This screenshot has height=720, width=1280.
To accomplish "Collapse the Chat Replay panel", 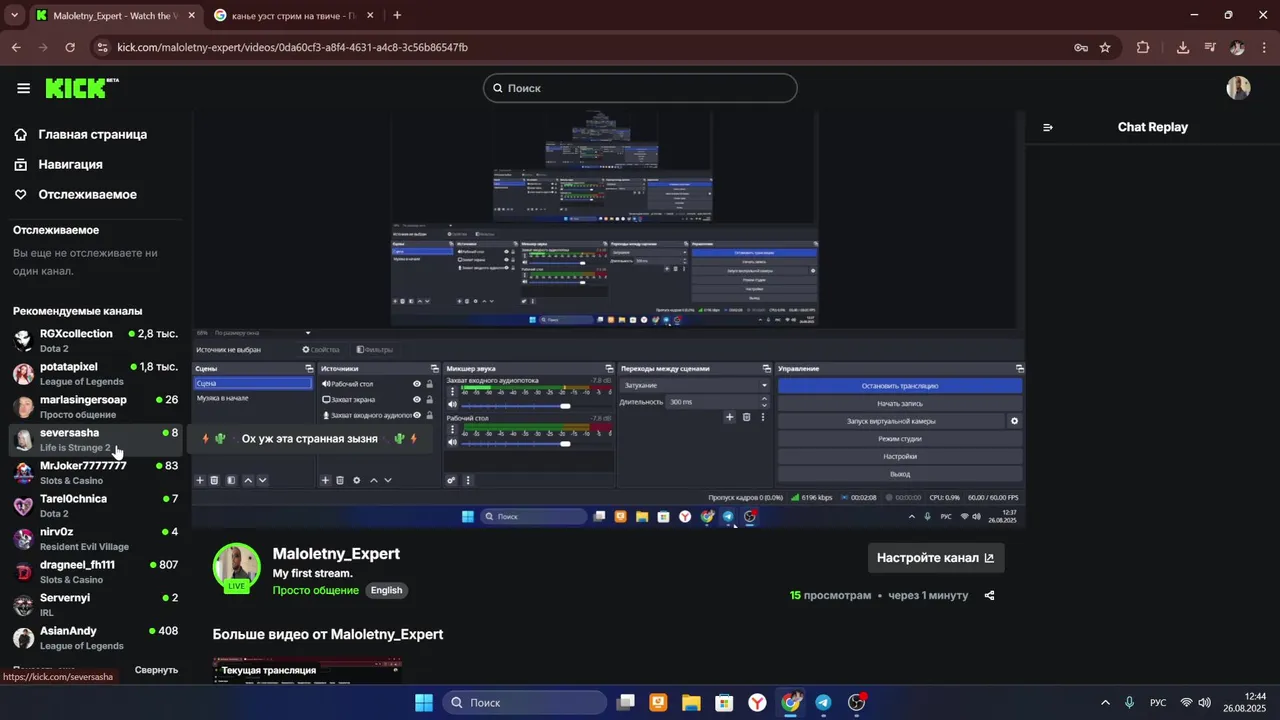I will [x=1048, y=127].
